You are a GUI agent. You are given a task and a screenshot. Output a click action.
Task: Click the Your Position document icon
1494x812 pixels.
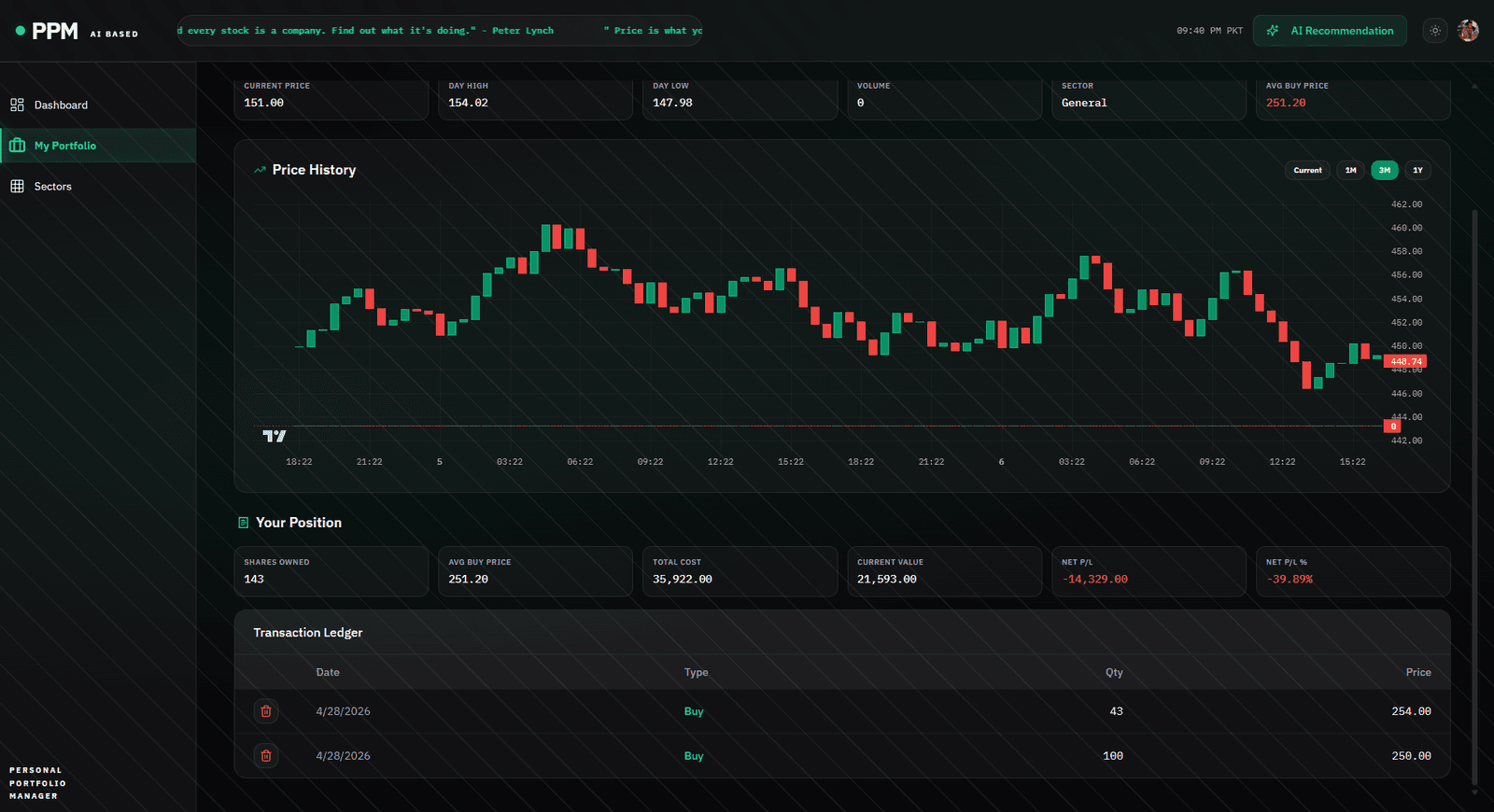tap(244, 523)
